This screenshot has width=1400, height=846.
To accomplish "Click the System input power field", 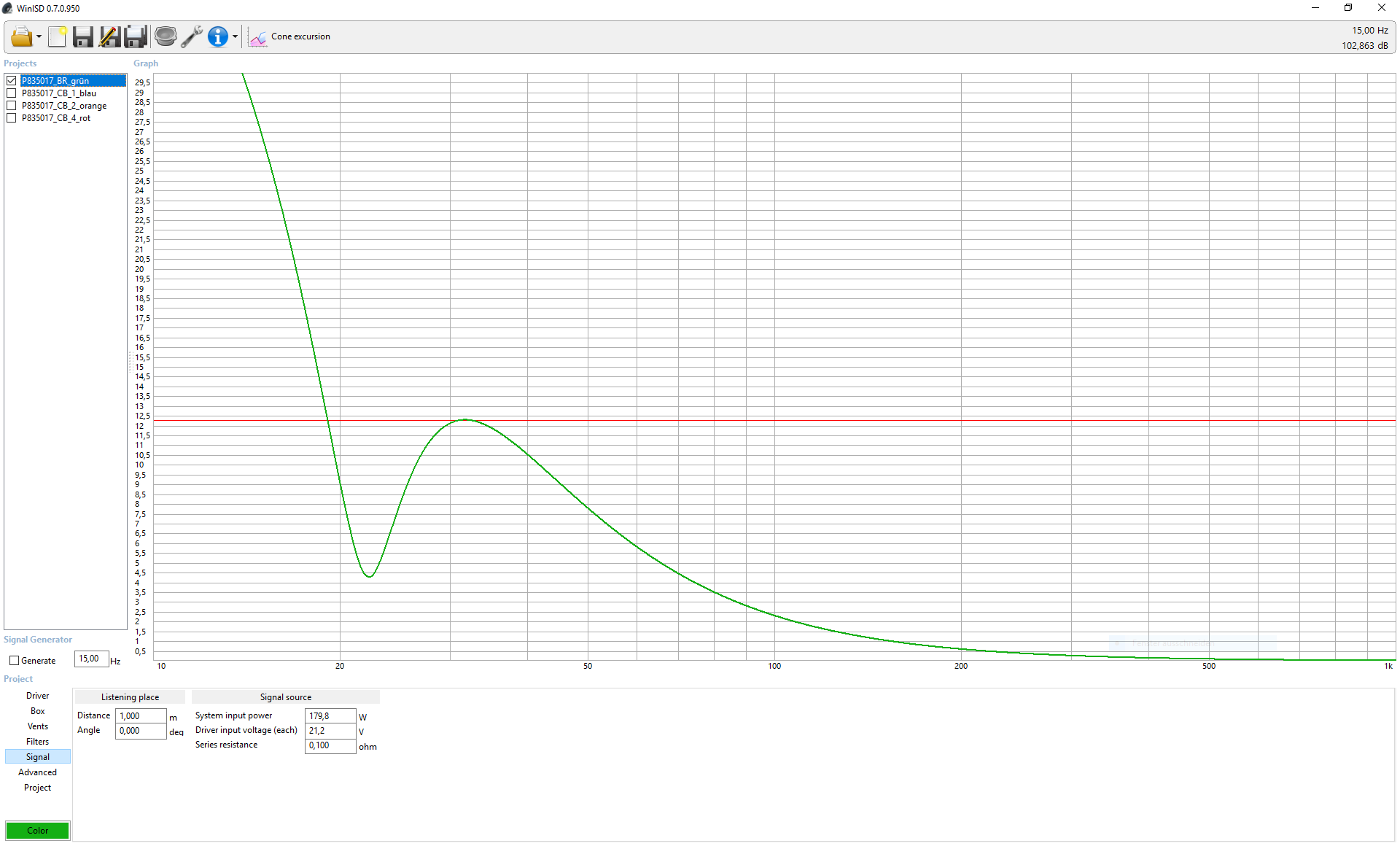I will 330,716.
